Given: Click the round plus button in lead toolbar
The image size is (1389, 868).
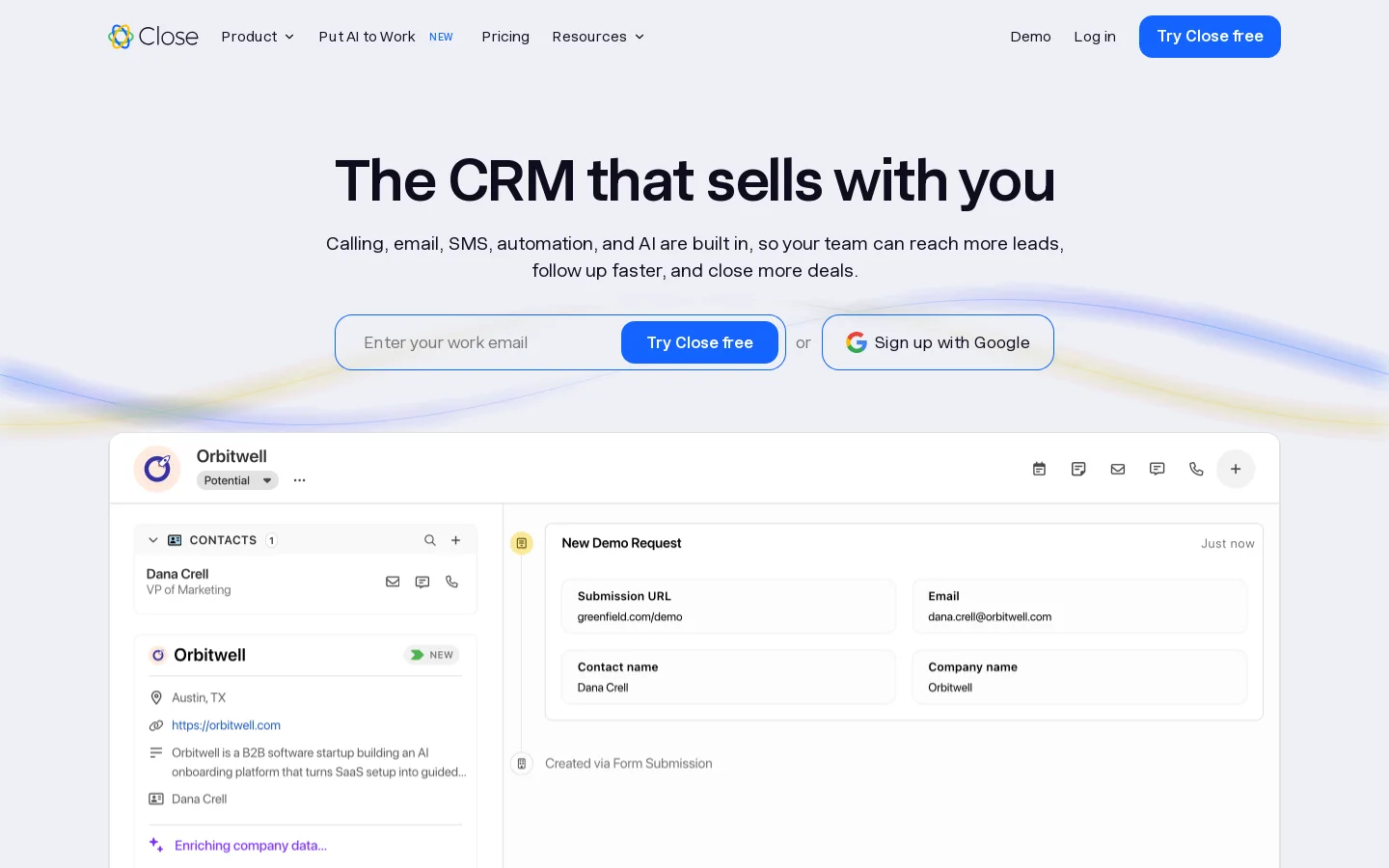Looking at the screenshot, I should pos(1236,469).
